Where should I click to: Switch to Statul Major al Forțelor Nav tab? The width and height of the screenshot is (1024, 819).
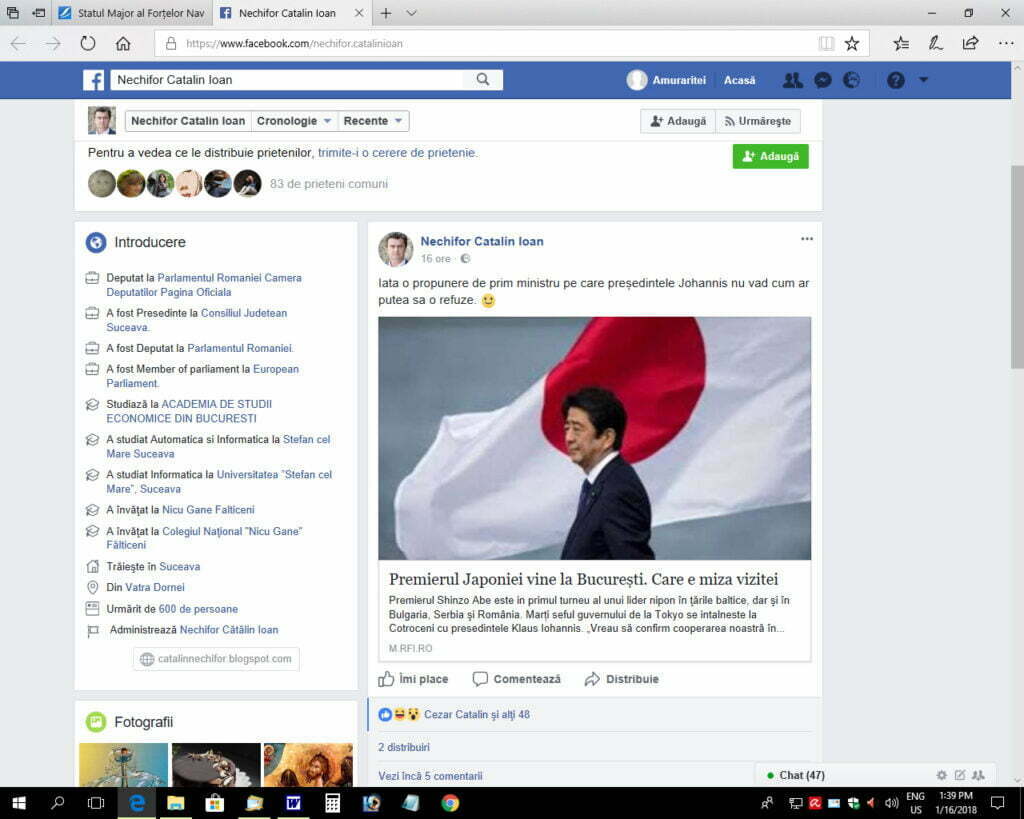[130, 13]
